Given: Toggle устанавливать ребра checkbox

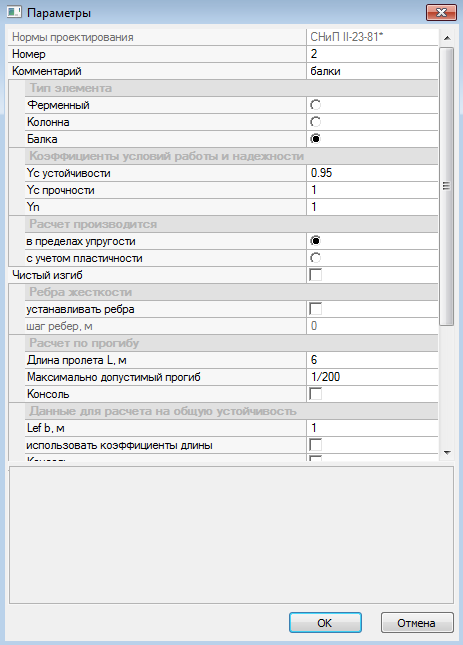Looking at the screenshot, I should 315,309.
